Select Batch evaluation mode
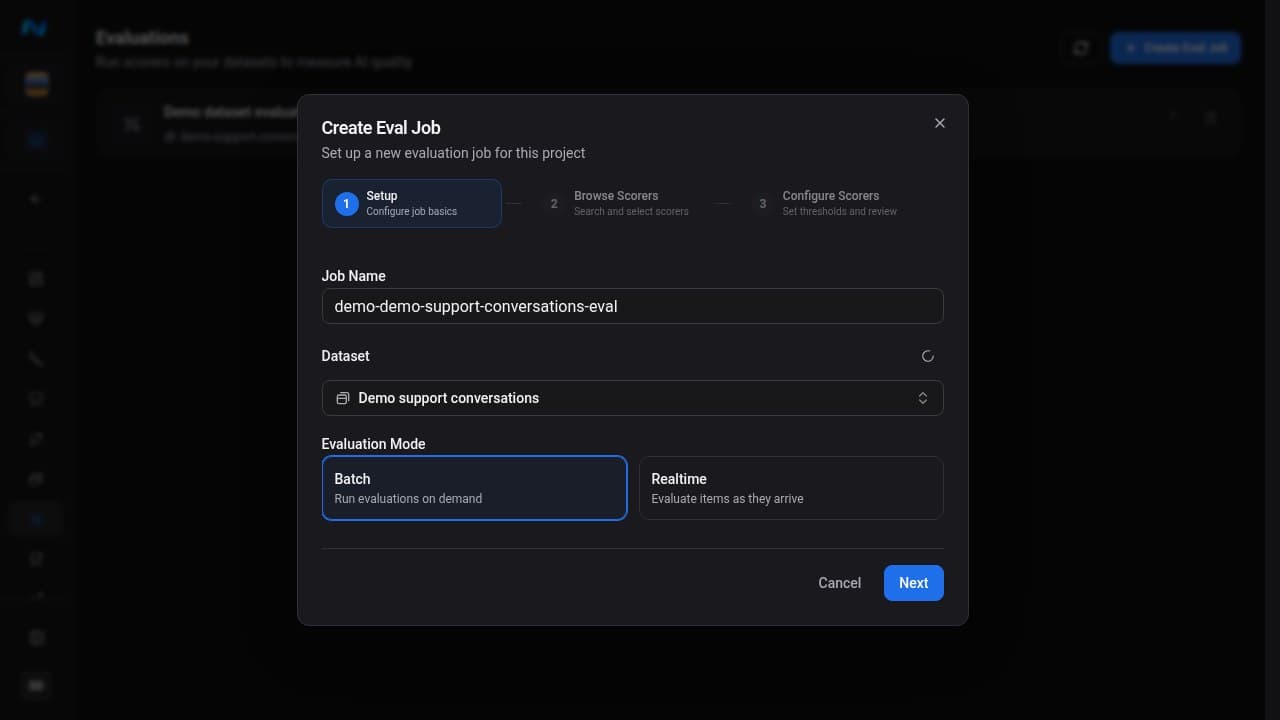The height and width of the screenshot is (720, 1280). 474,488
